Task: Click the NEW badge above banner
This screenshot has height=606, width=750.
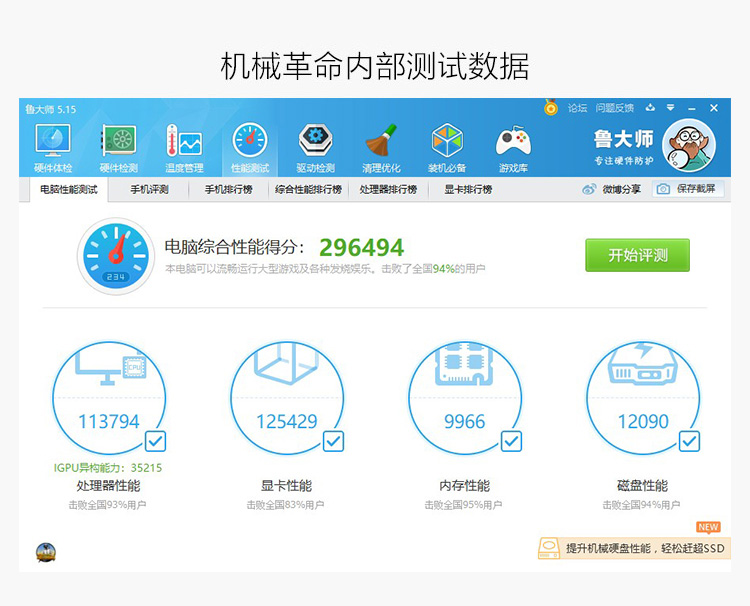Action: [708, 527]
